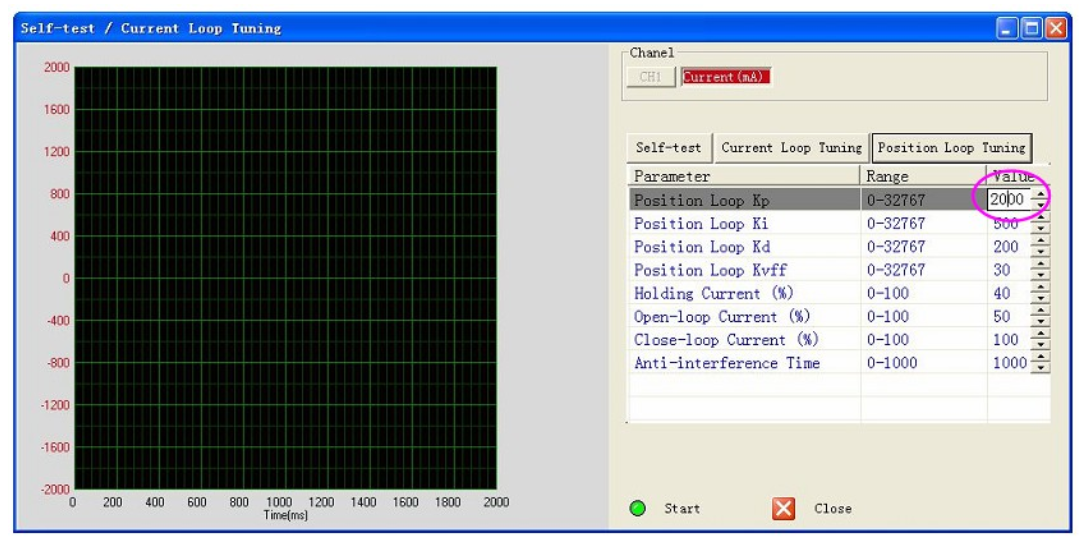
Task: Select the CH1 channel button
Action: (651, 77)
